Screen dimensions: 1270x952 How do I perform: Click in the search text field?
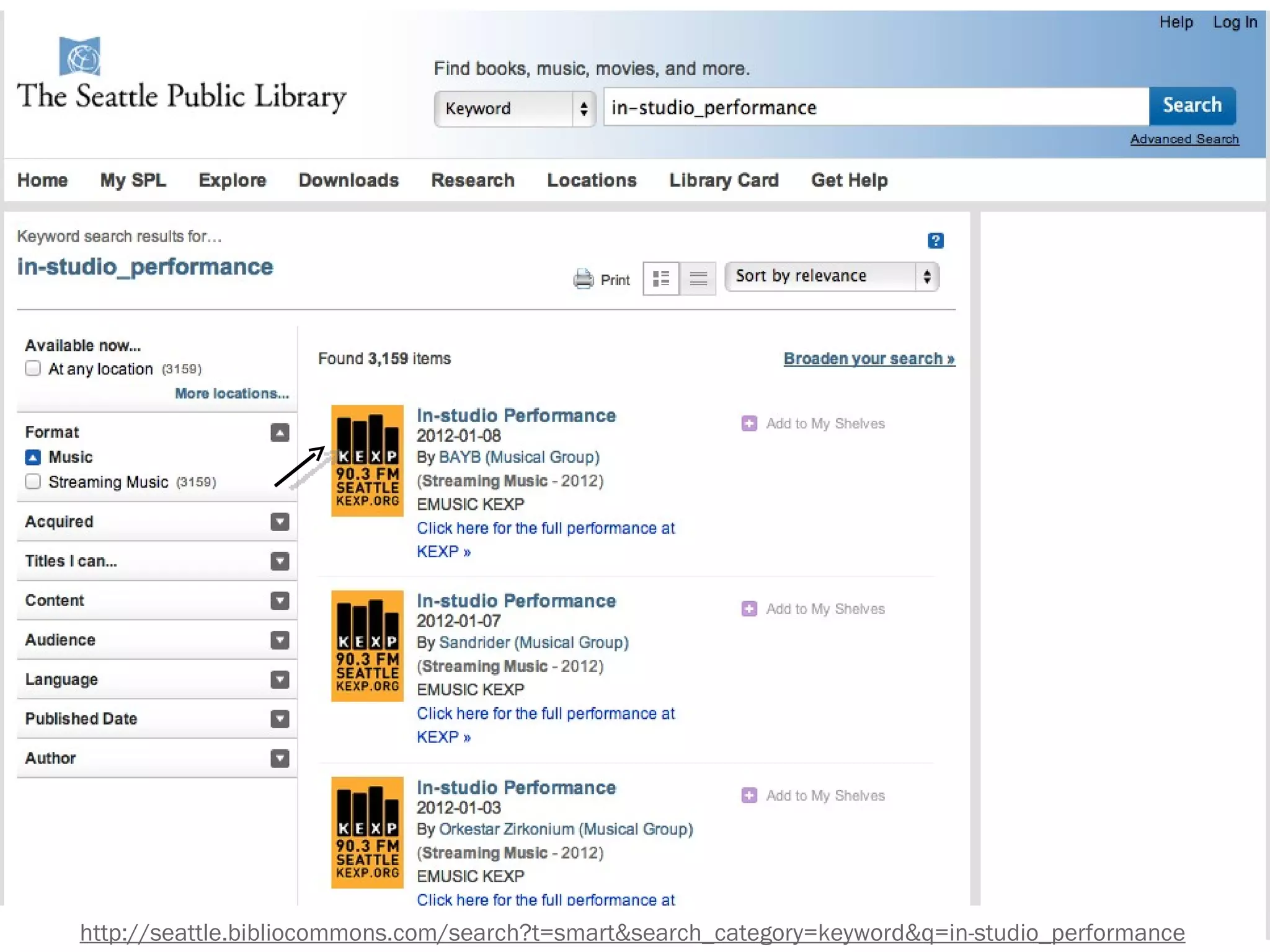(x=876, y=107)
